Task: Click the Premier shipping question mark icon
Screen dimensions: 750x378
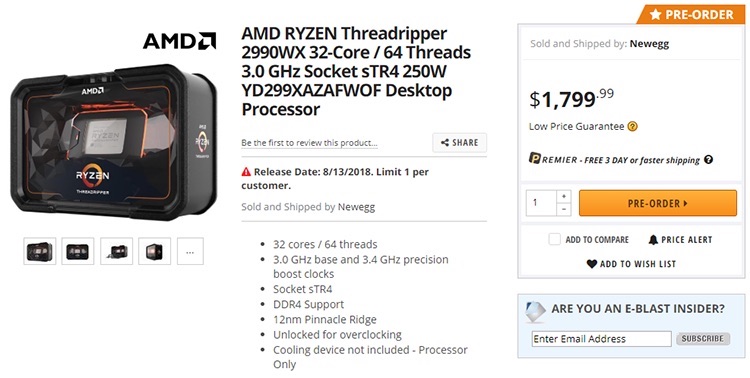Action: [x=708, y=160]
